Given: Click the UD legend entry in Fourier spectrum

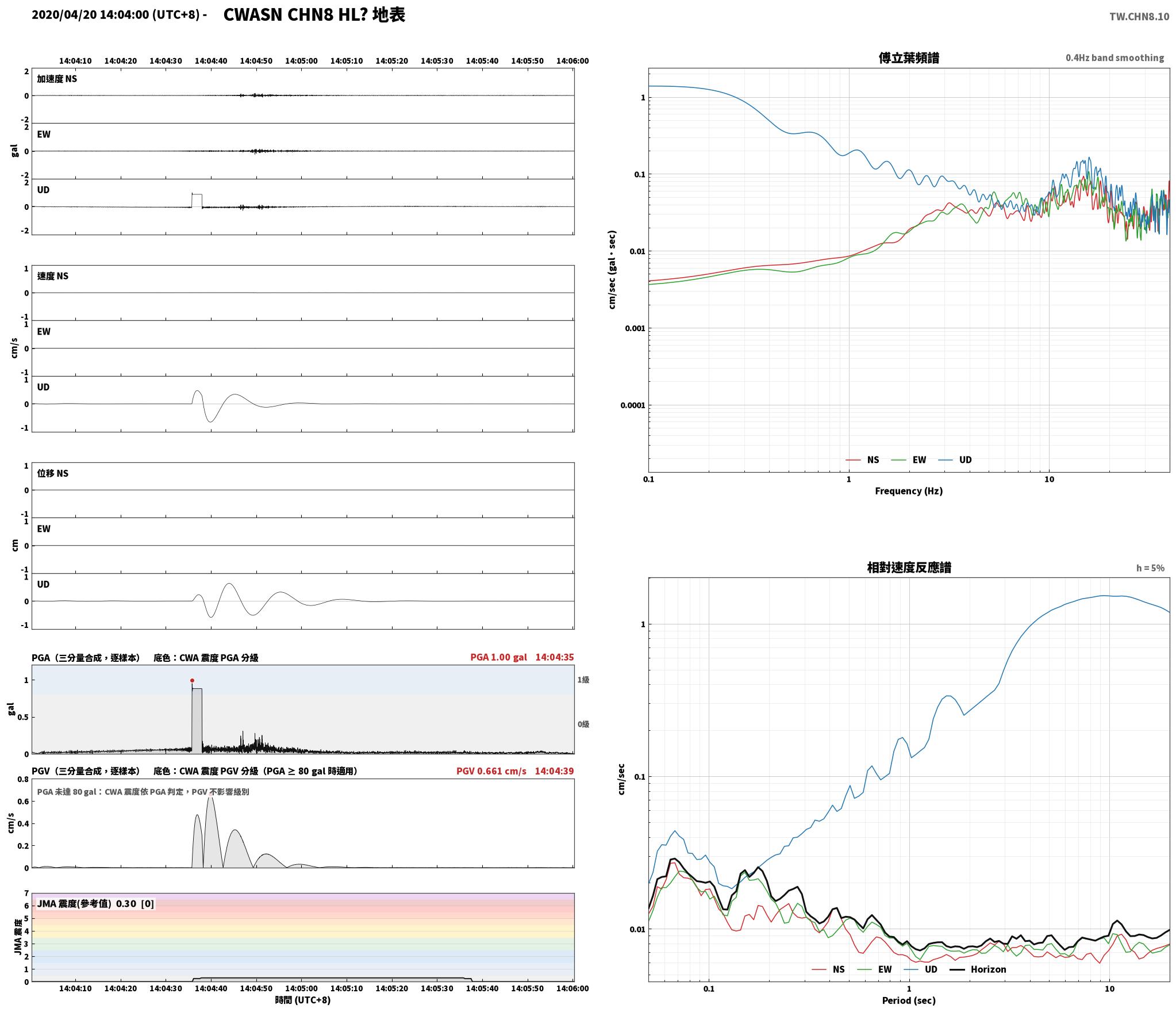Looking at the screenshot, I should pyautogui.click(x=955, y=459).
